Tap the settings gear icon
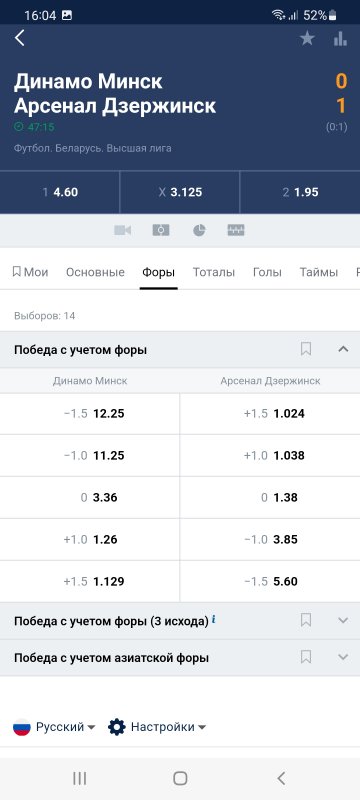Image resolution: width=360 pixels, height=800 pixels. (x=117, y=727)
